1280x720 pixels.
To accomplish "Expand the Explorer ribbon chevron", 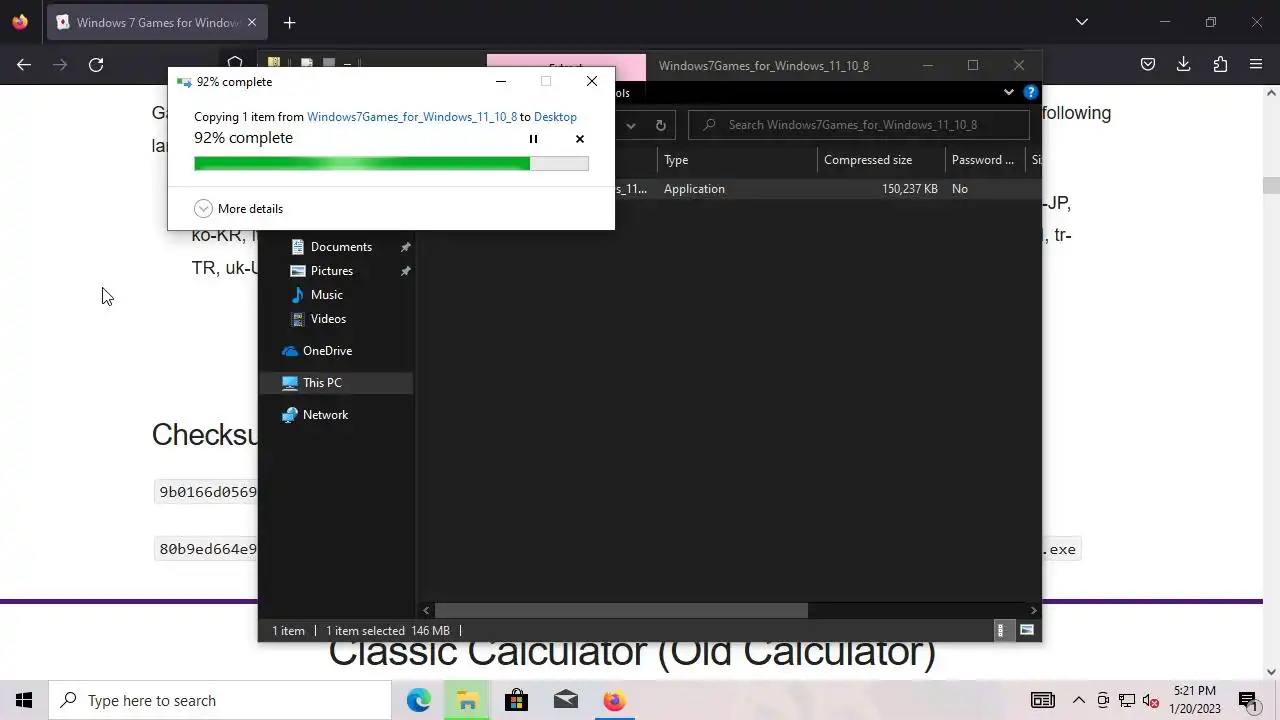I will pos(1008,93).
